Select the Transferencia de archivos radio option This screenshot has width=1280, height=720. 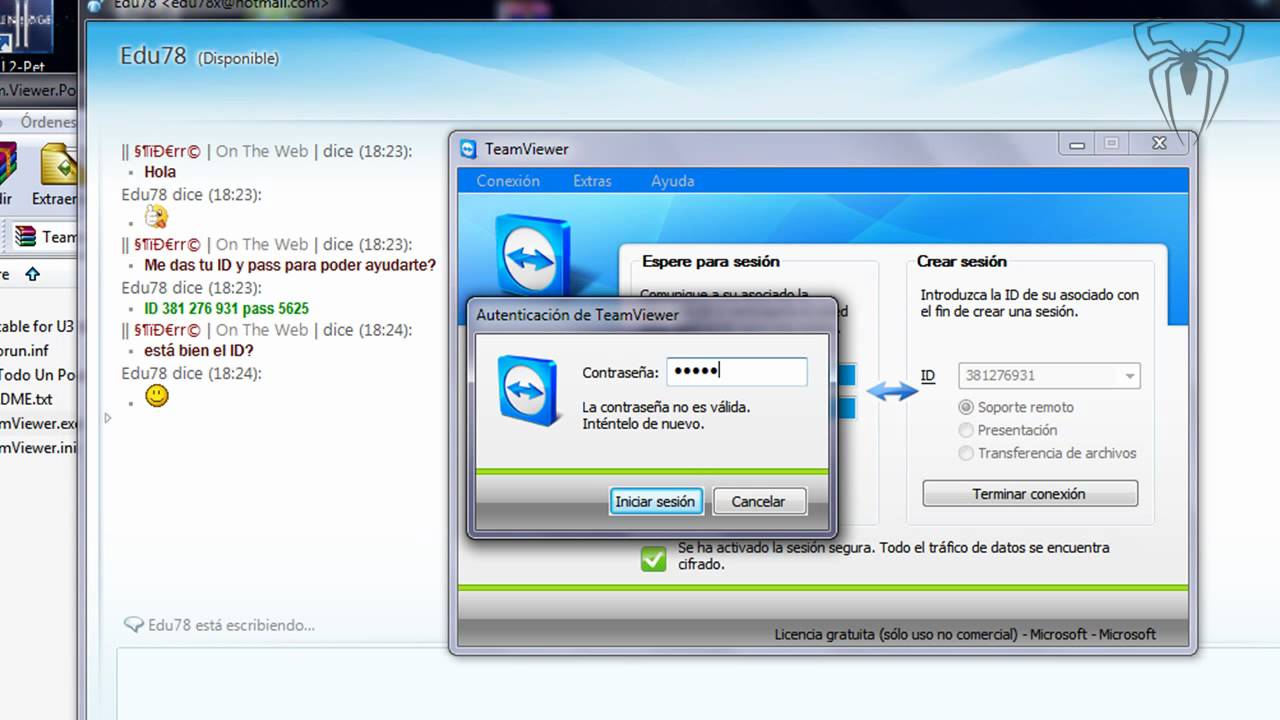(966, 453)
